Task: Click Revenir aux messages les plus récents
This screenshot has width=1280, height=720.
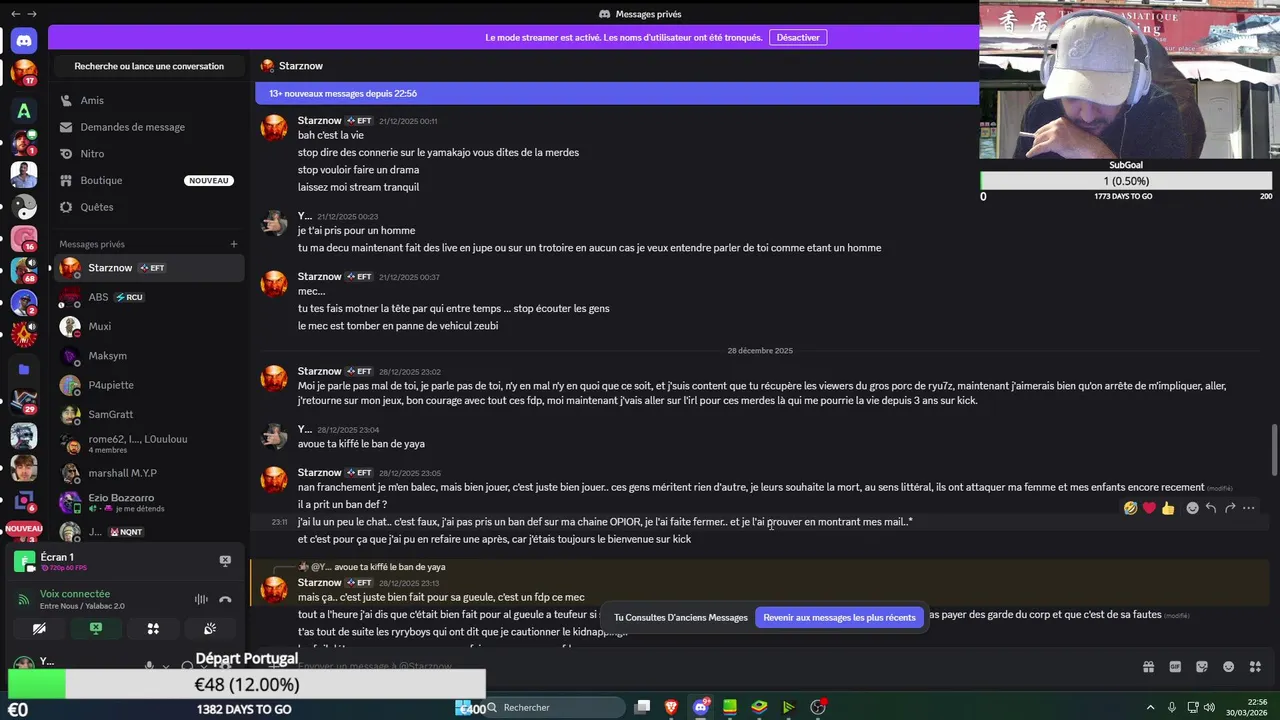Action: pos(839,617)
